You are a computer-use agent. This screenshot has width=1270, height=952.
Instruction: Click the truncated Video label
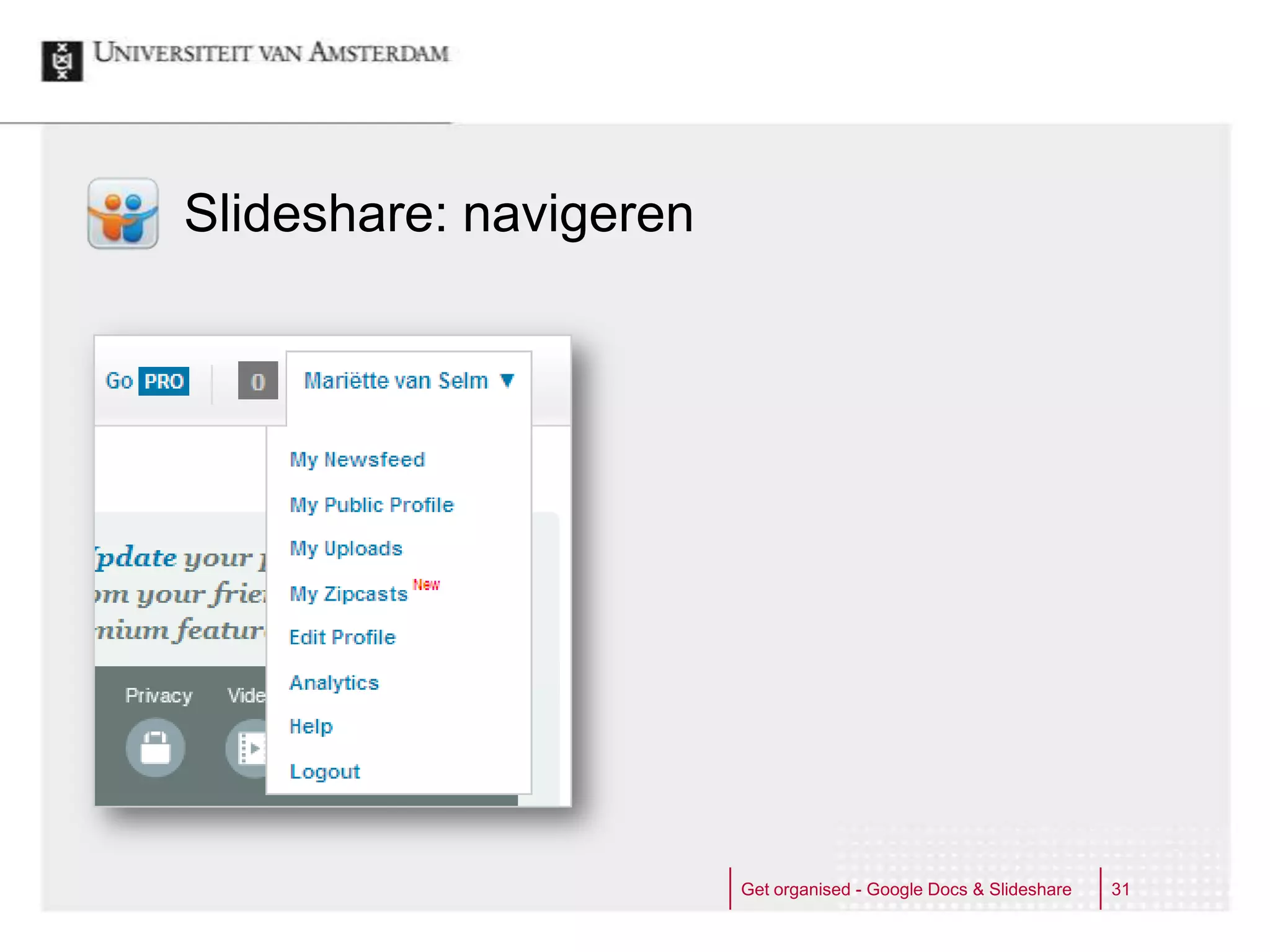246,695
